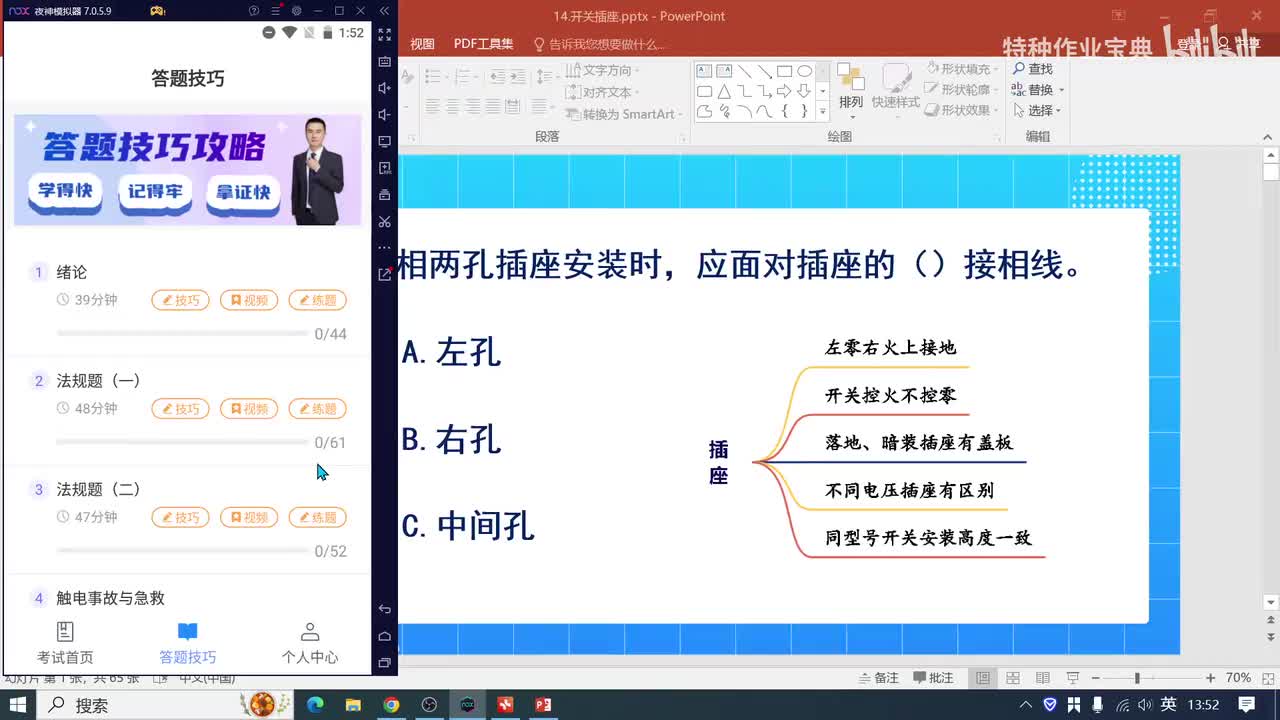Image resolution: width=1280 pixels, height=720 pixels.
Task: Switch to 个人中心 bottom tab
Action: [310, 643]
